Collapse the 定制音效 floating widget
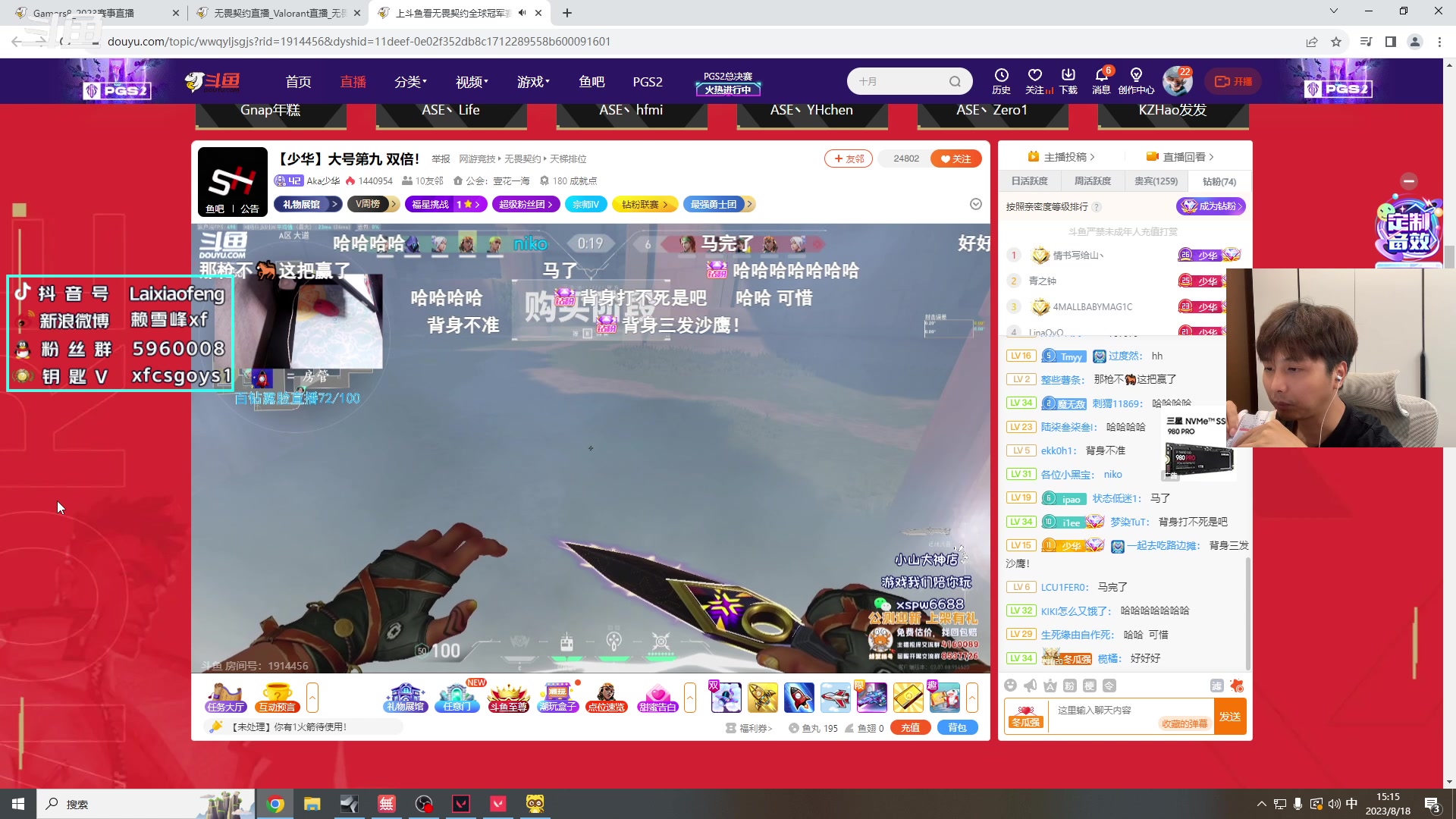This screenshot has width=1456, height=819. (x=1409, y=181)
